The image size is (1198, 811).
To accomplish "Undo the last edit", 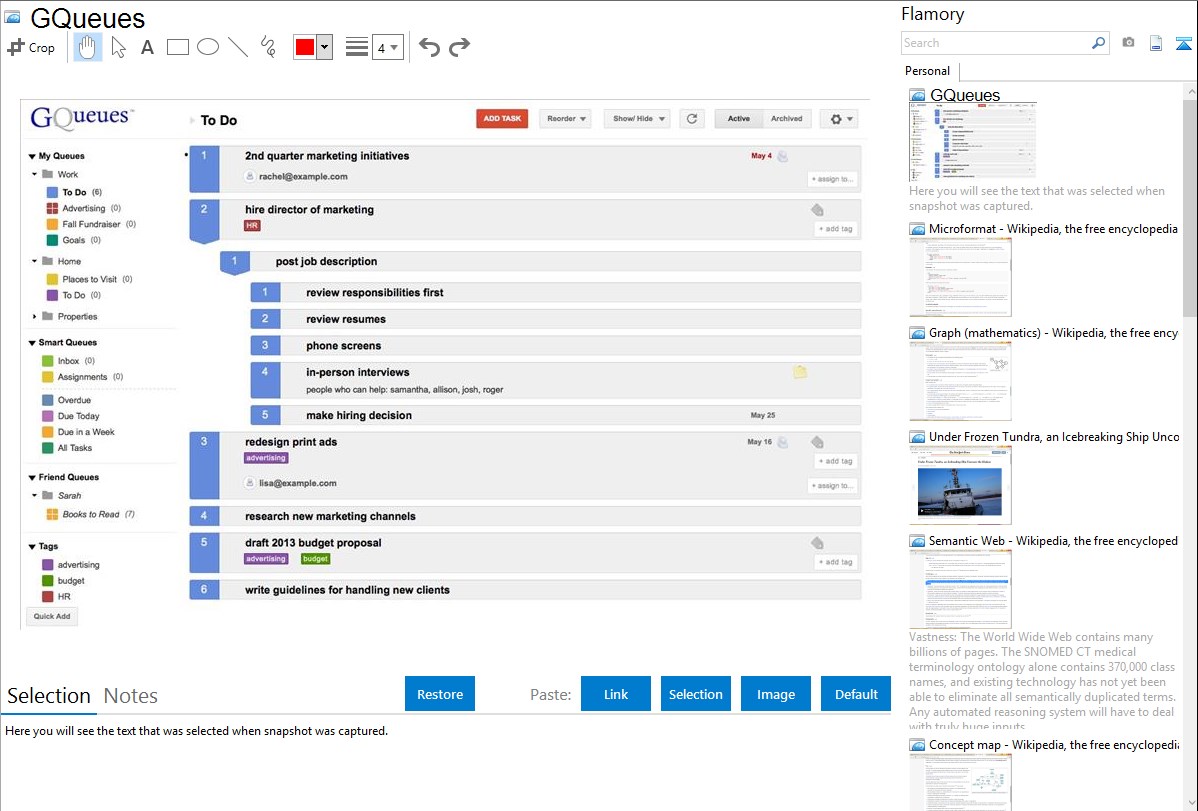I will coord(429,47).
